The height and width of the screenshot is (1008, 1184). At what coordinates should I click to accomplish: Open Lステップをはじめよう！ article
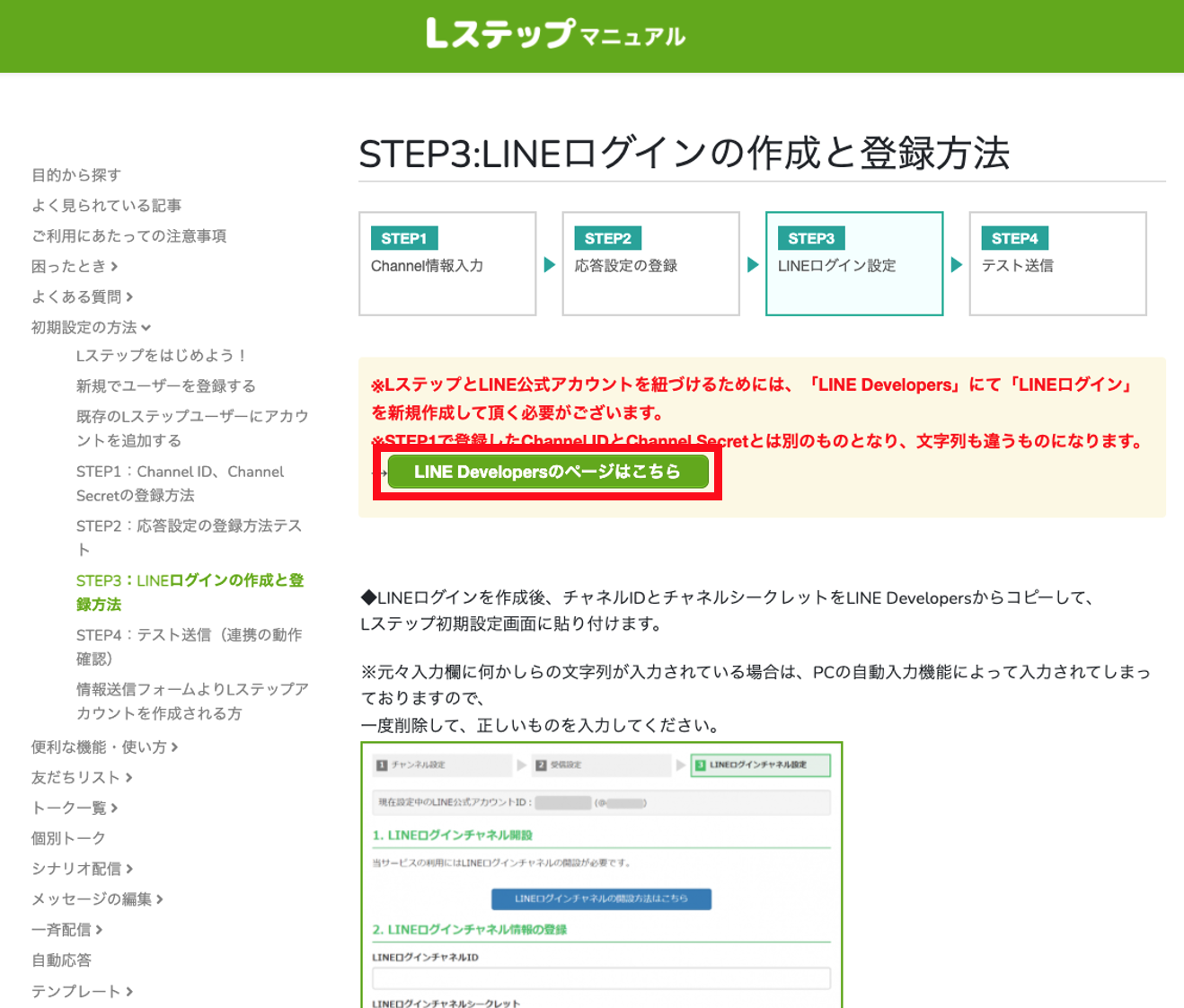(x=162, y=356)
